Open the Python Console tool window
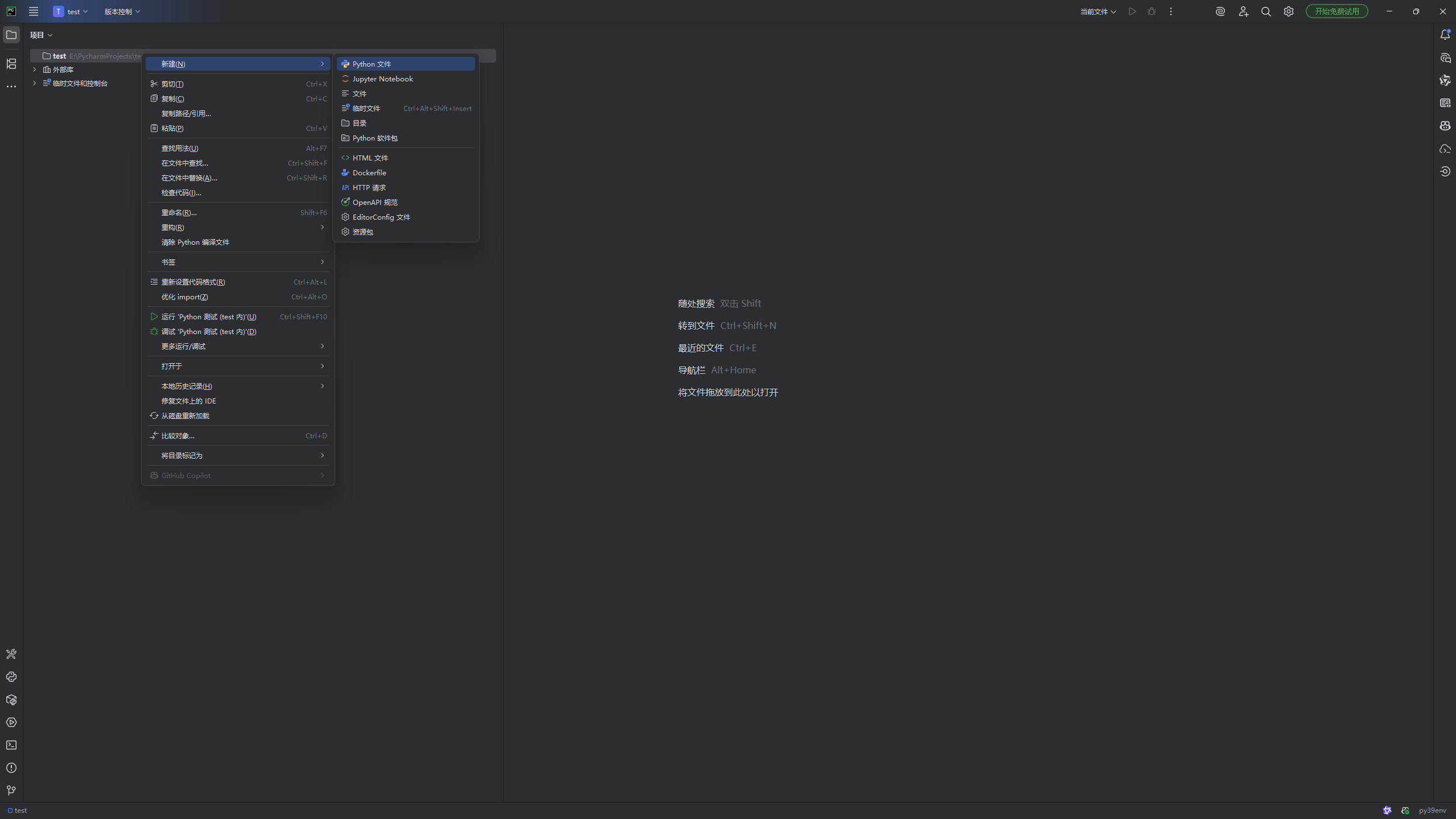 (11, 677)
